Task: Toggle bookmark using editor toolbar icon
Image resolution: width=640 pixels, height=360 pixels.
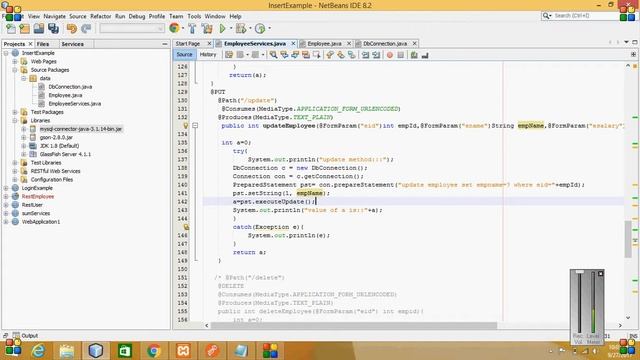Action: [x=351, y=55]
